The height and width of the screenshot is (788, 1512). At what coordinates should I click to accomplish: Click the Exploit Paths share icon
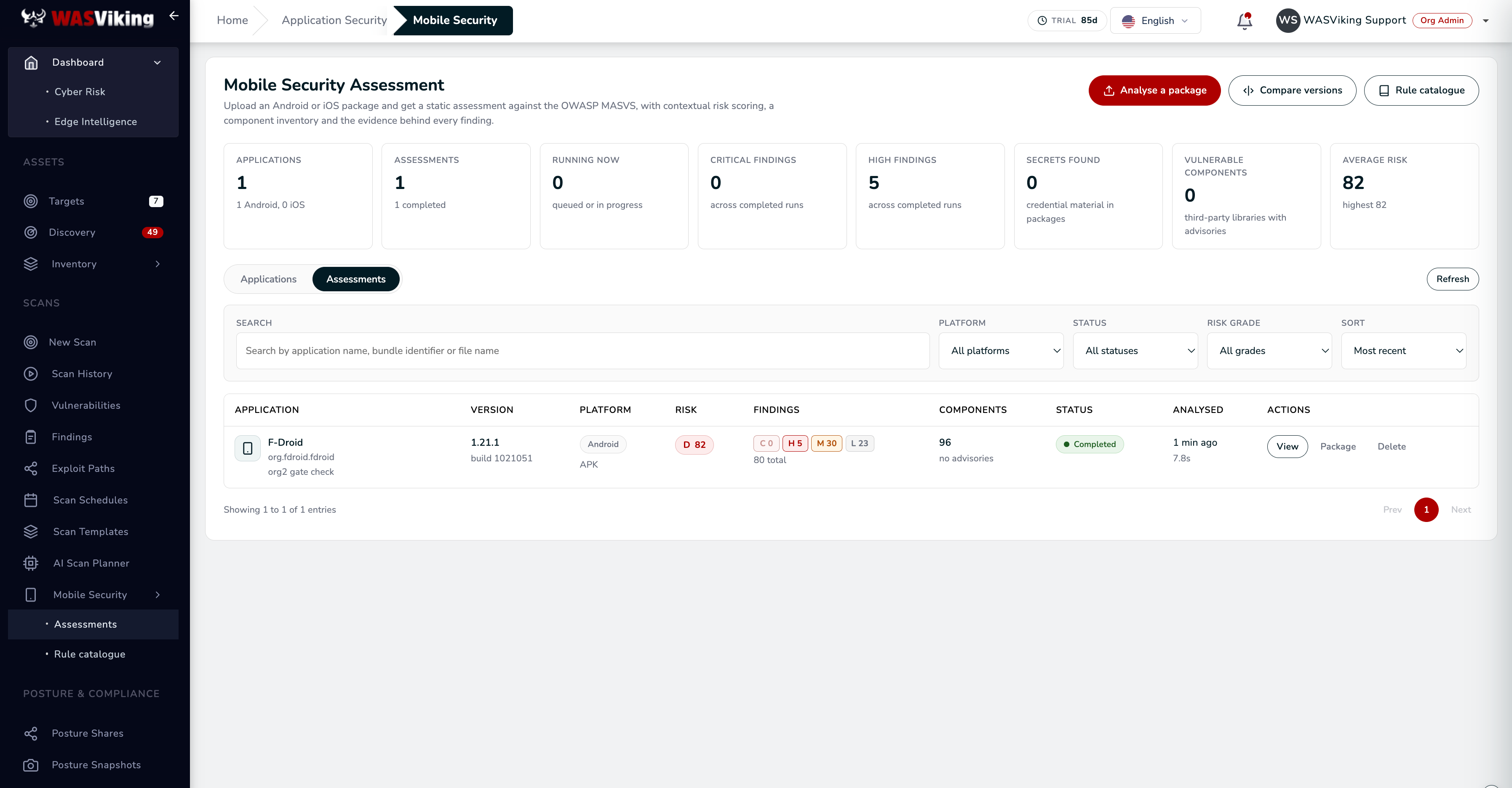click(30, 468)
